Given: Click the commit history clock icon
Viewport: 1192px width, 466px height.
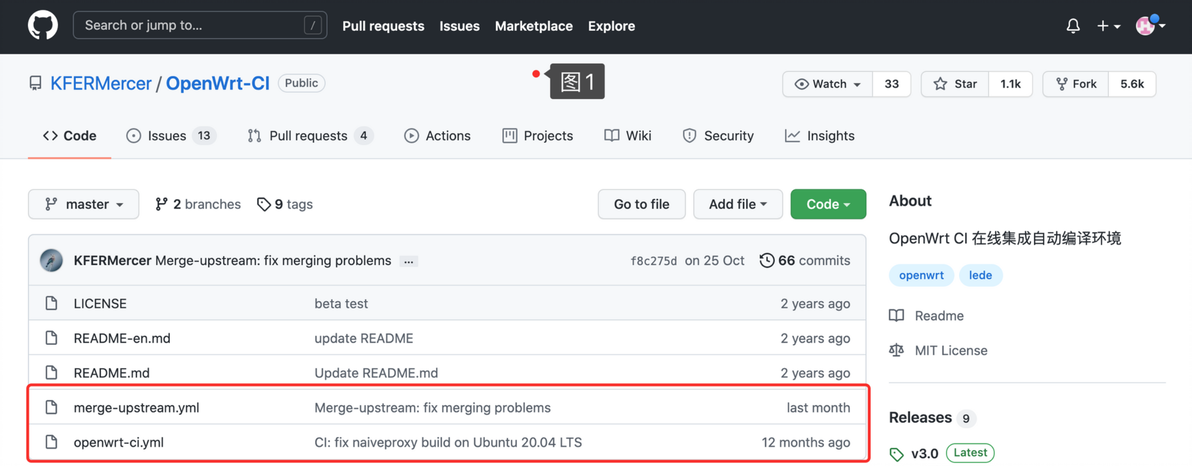Looking at the screenshot, I should pyautogui.click(x=767, y=261).
